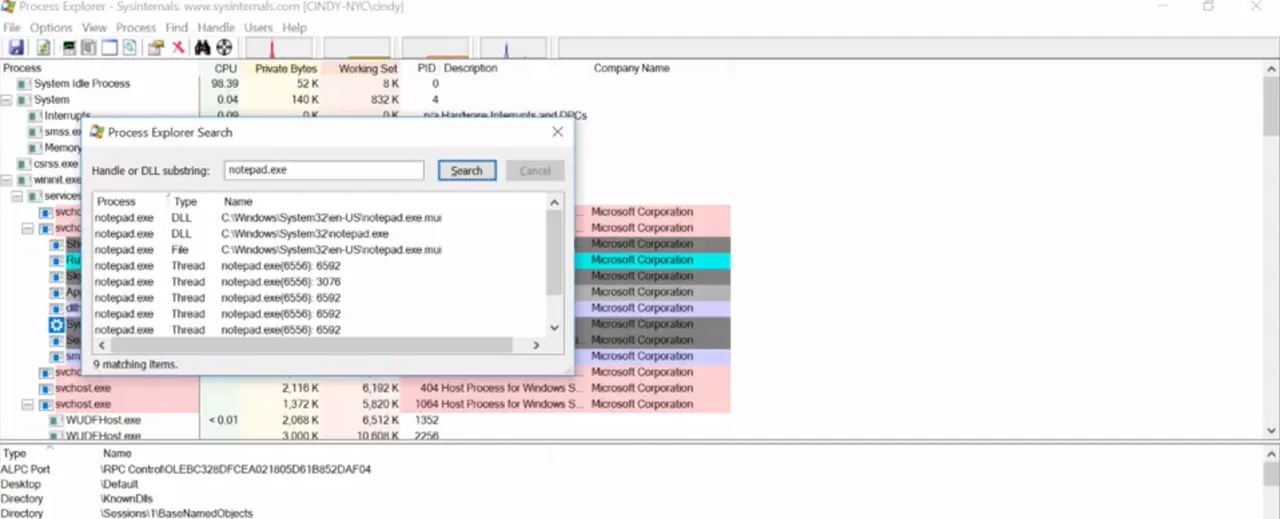1280x519 pixels.
Task: Open the Help menu
Action: (295, 28)
